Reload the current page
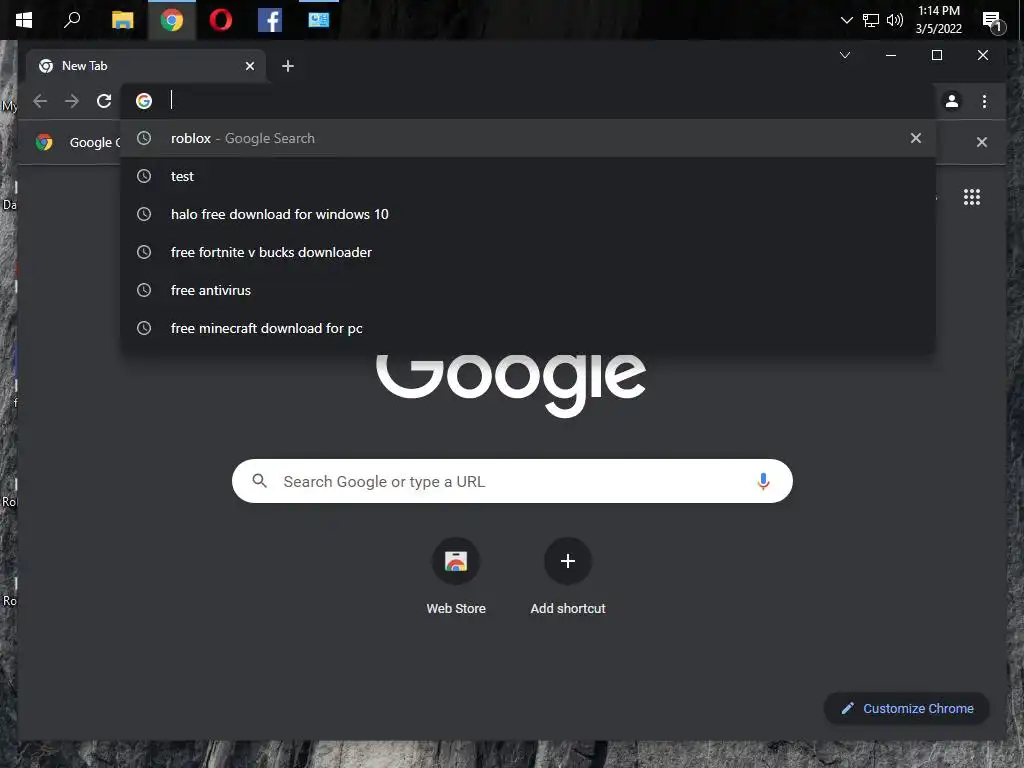Screen dimensions: 1024x768 pos(104,101)
